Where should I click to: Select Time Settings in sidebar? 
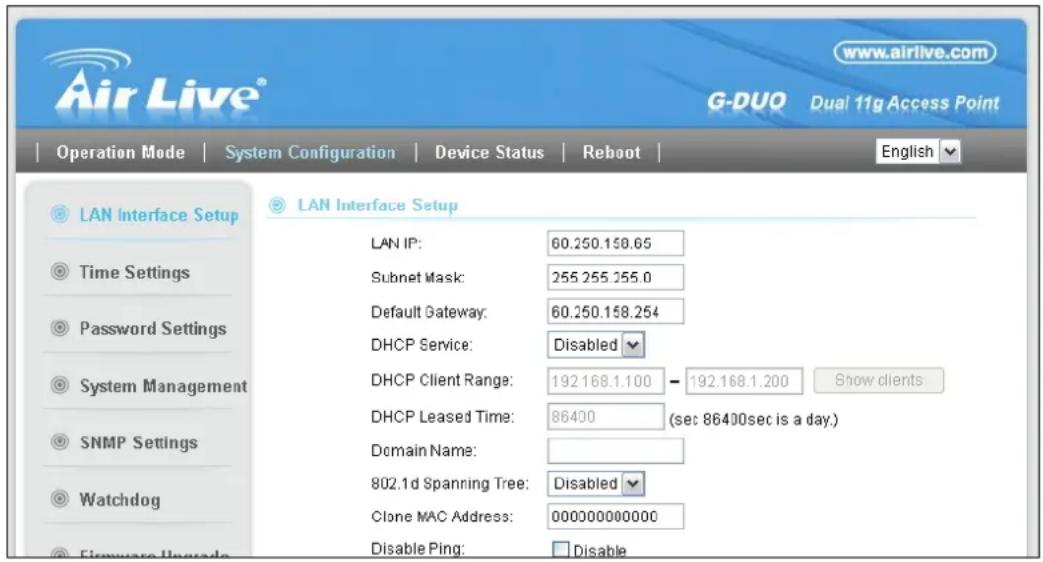click(x=134, y=272)
